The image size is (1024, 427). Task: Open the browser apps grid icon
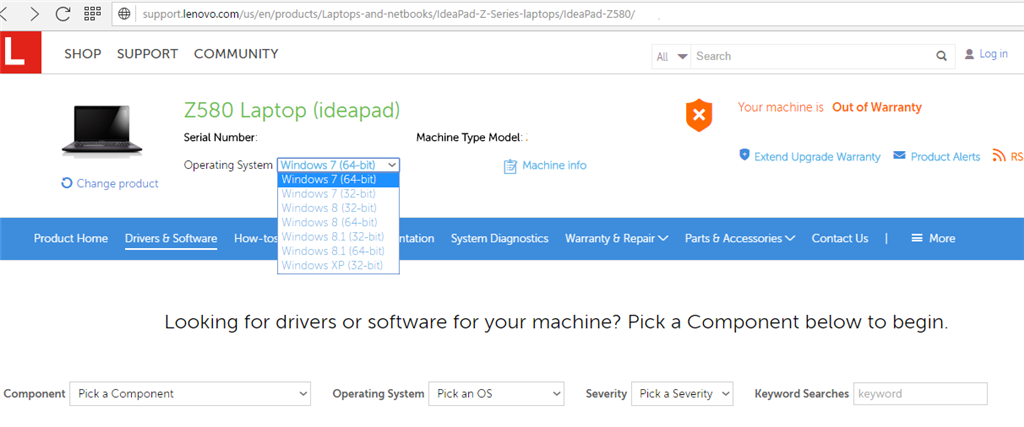tap(93, 13)
